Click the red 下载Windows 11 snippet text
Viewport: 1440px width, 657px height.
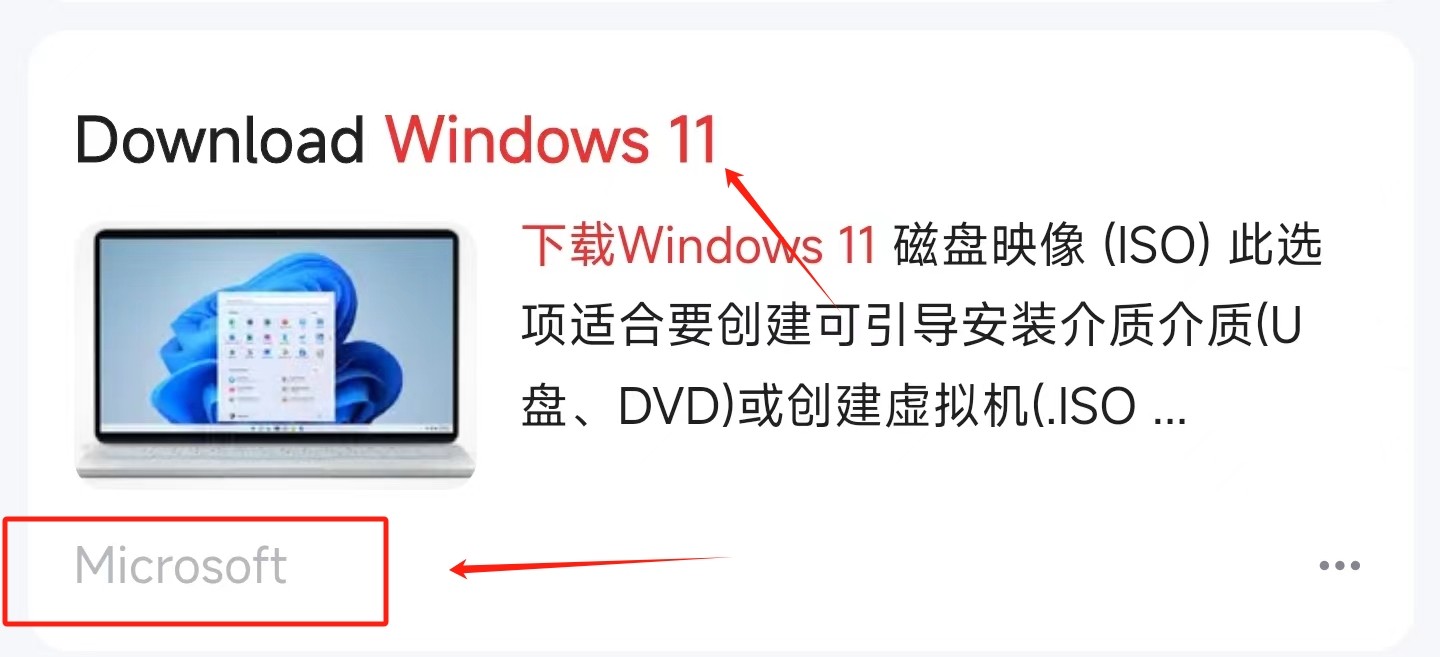tap(700, 246)
